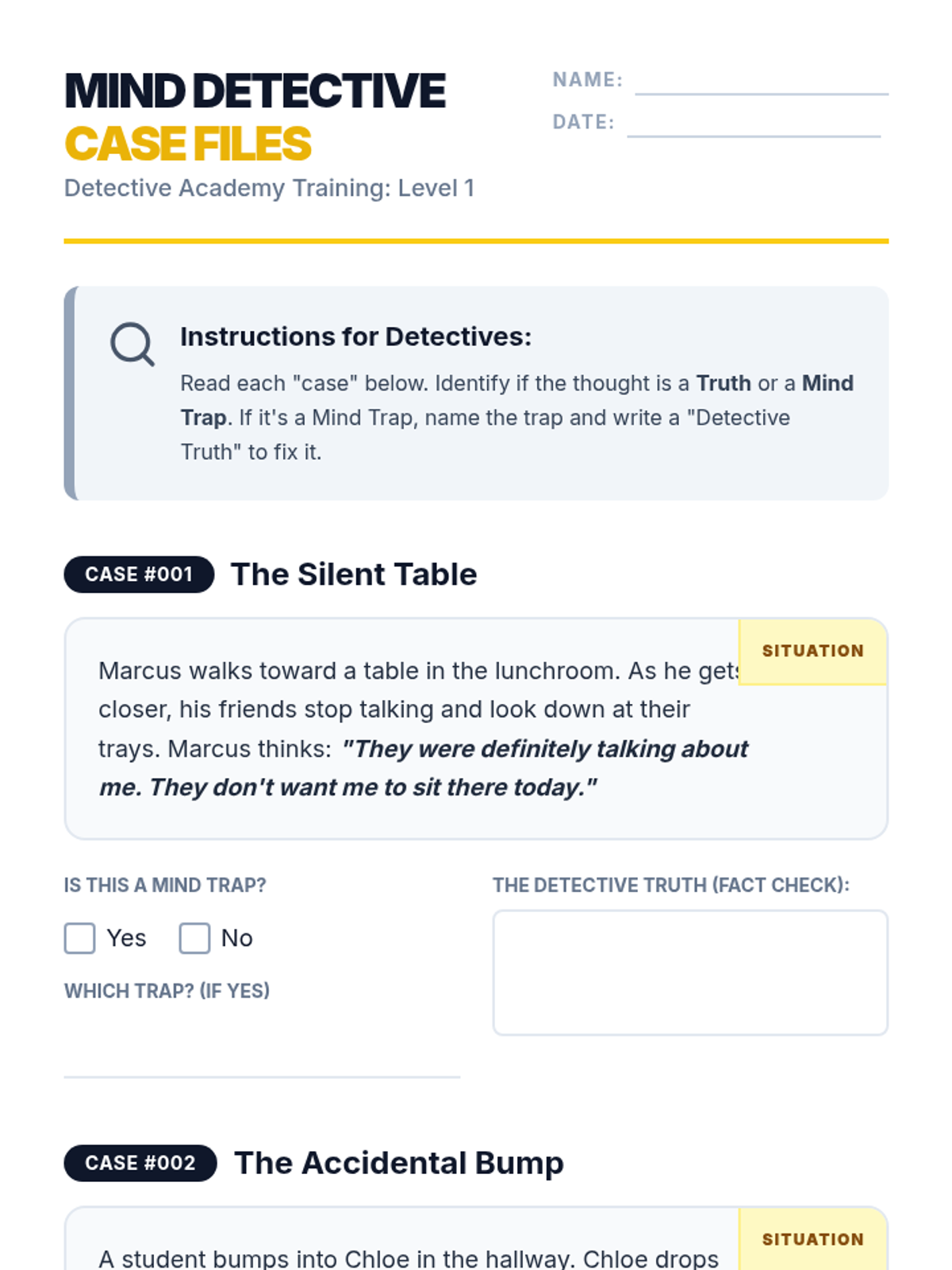Click the Is This a Mind Trap label
This screenshot has height=1270, width=952.
pos(165,886)
